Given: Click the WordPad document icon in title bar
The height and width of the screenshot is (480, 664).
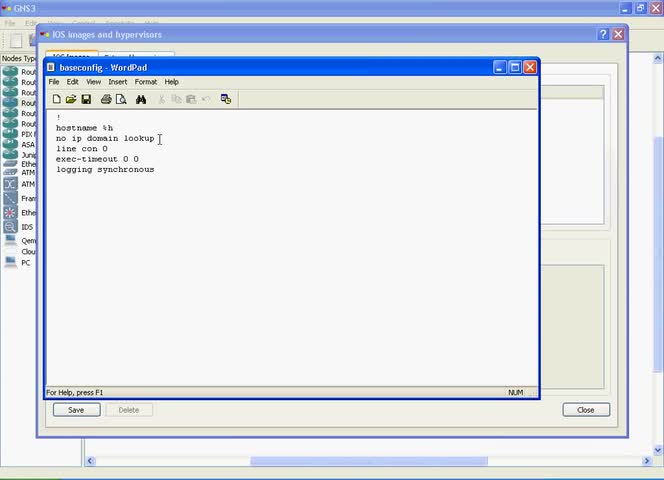Looking at the screenshot, I should (x=51, y=67).
